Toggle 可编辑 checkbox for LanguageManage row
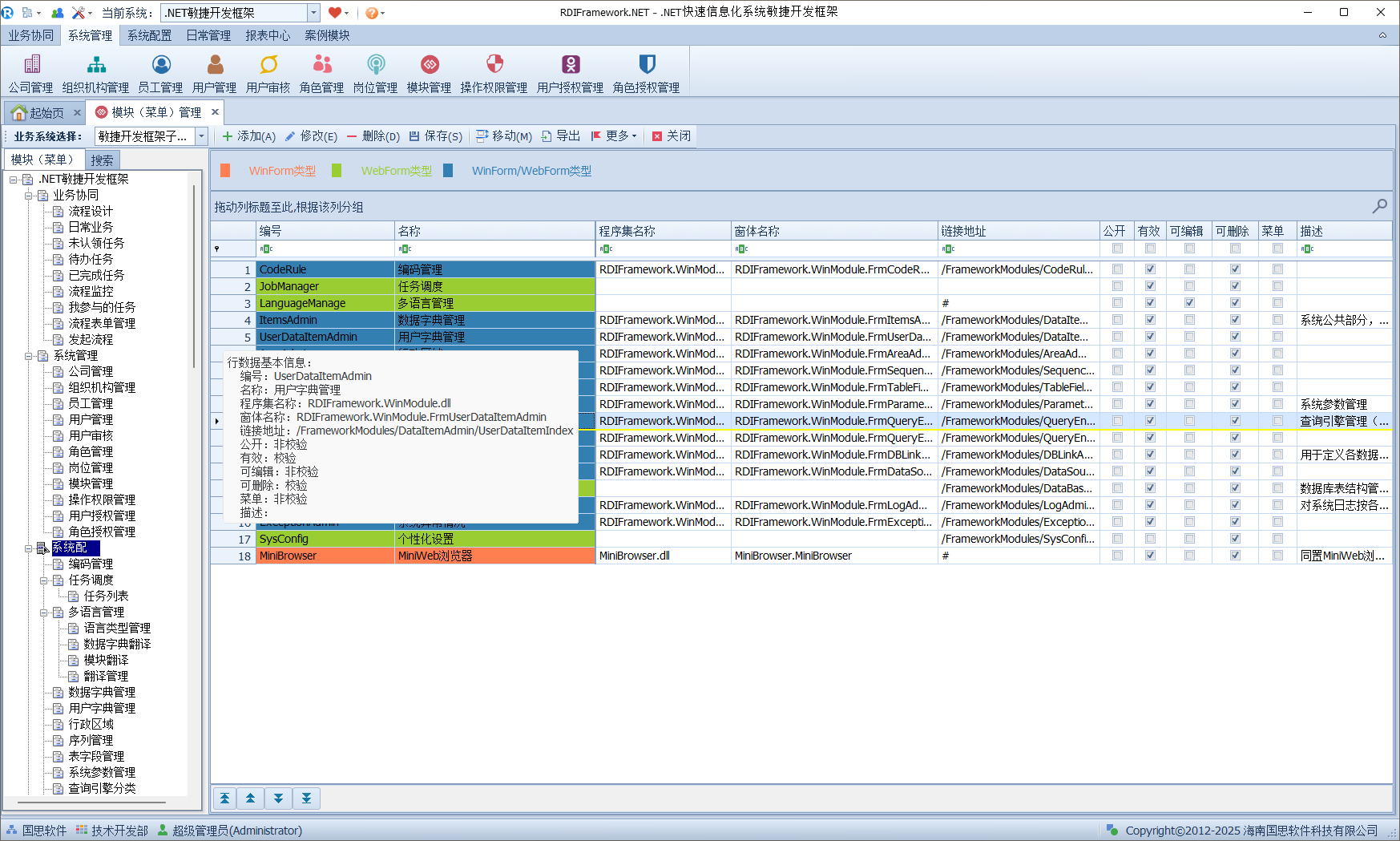 click(1189, 303)
